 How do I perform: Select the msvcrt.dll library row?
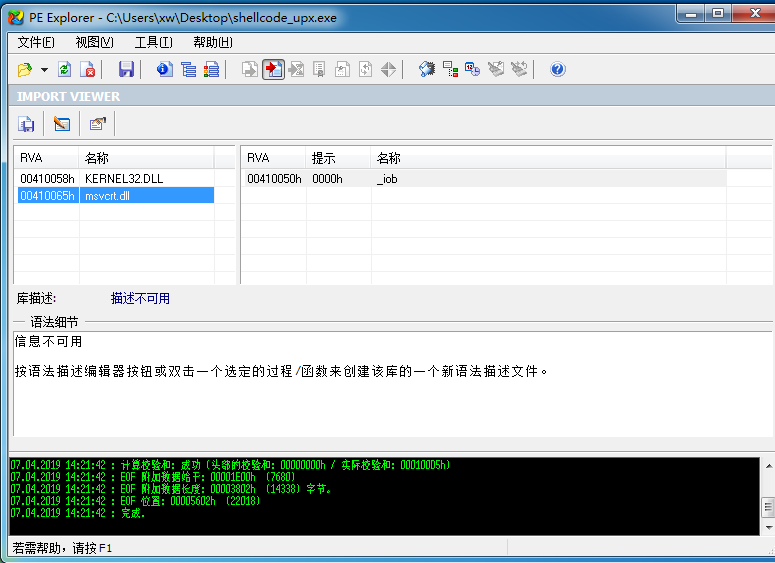coord(115,196)
